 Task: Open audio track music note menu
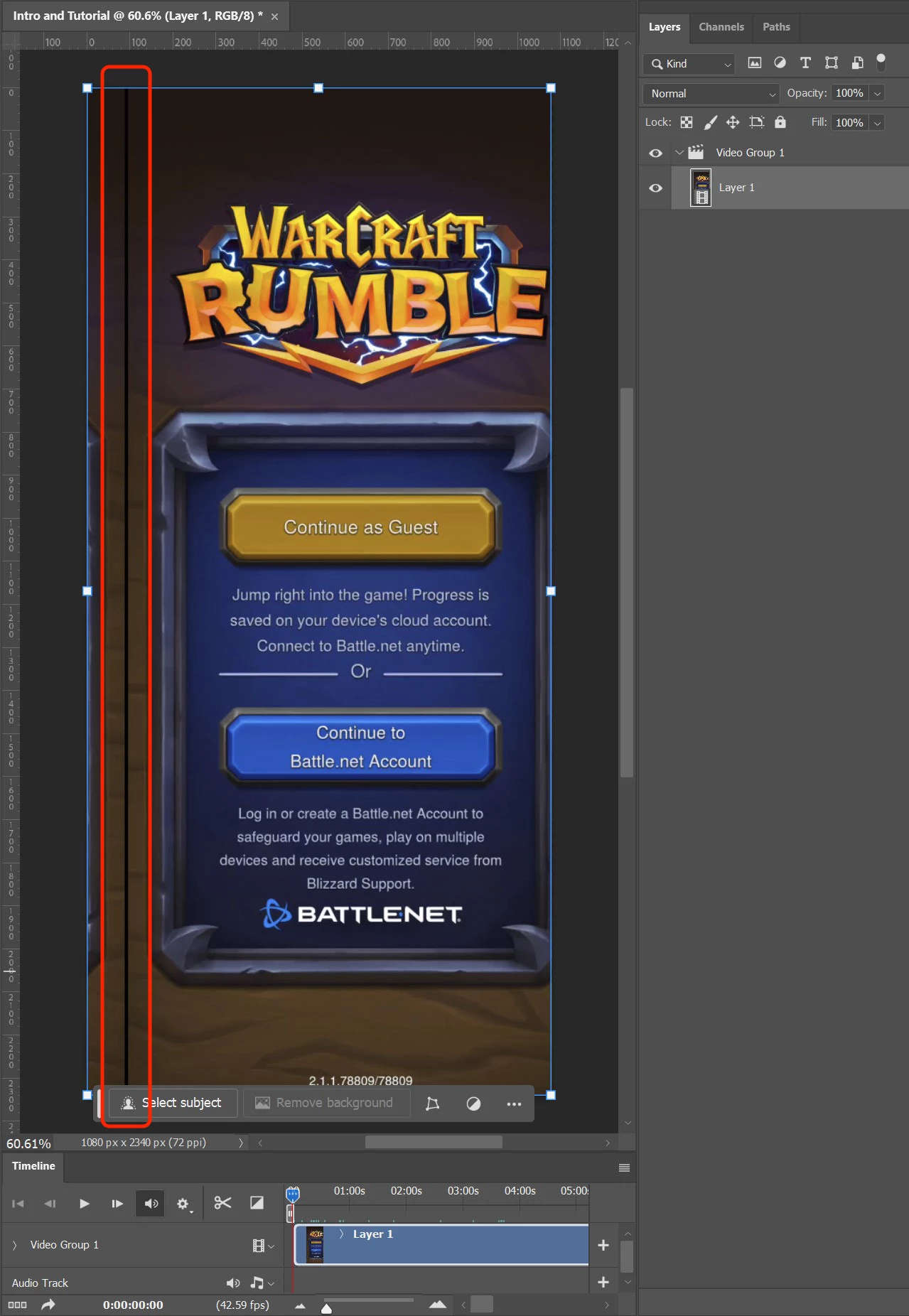(x=262, y=1283)
